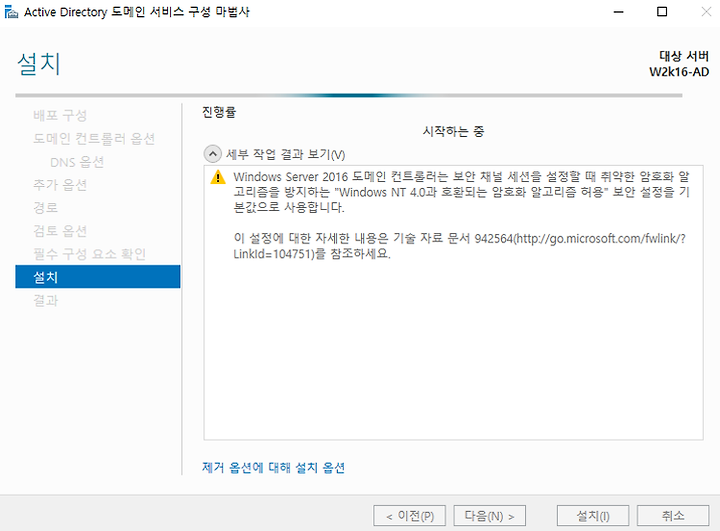Close the wizard window

[x=706, y=12]
